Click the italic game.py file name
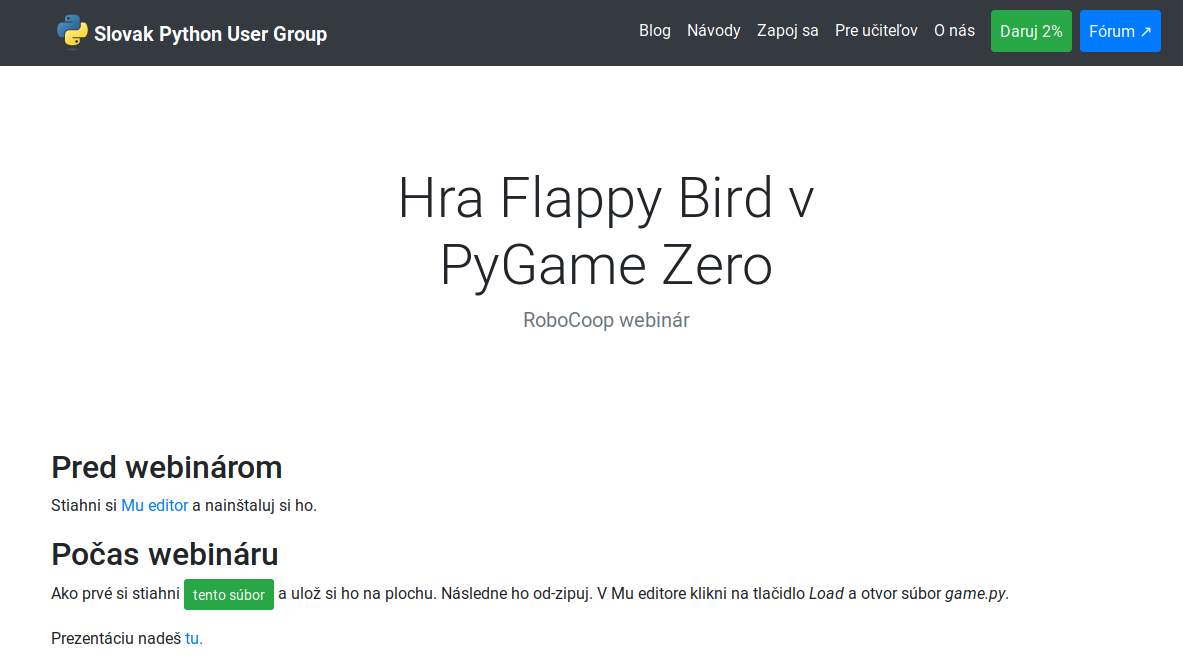 (975, 594)
